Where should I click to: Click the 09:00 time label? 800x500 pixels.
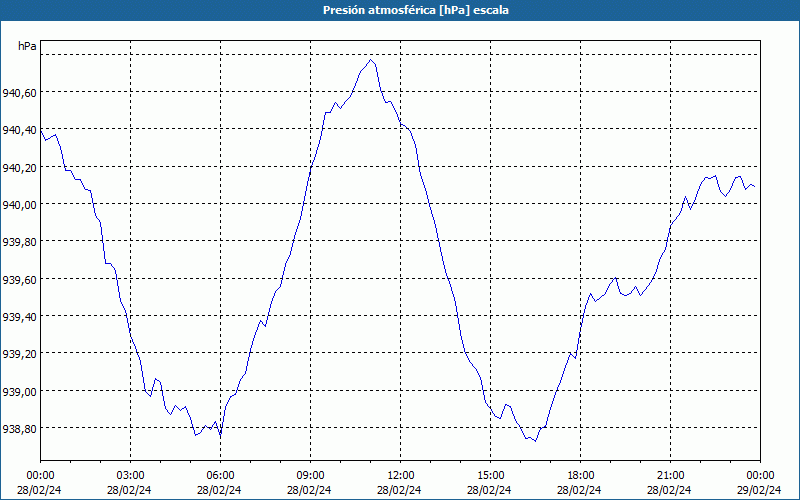pyautogui.click(x=311, y=476)
